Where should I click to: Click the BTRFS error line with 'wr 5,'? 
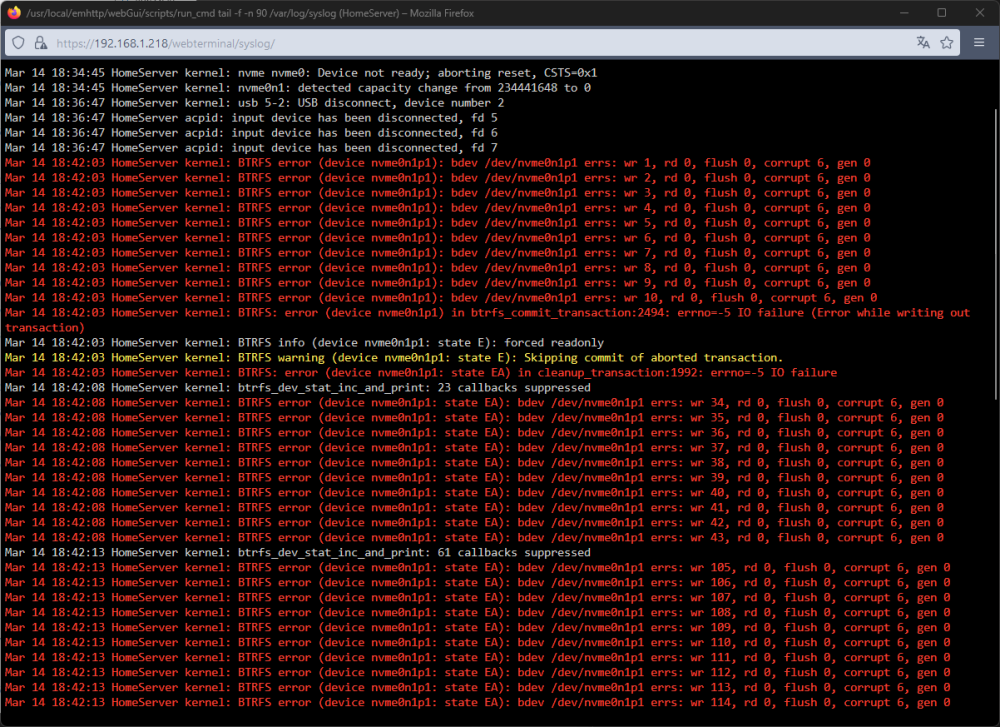point(438,223)
